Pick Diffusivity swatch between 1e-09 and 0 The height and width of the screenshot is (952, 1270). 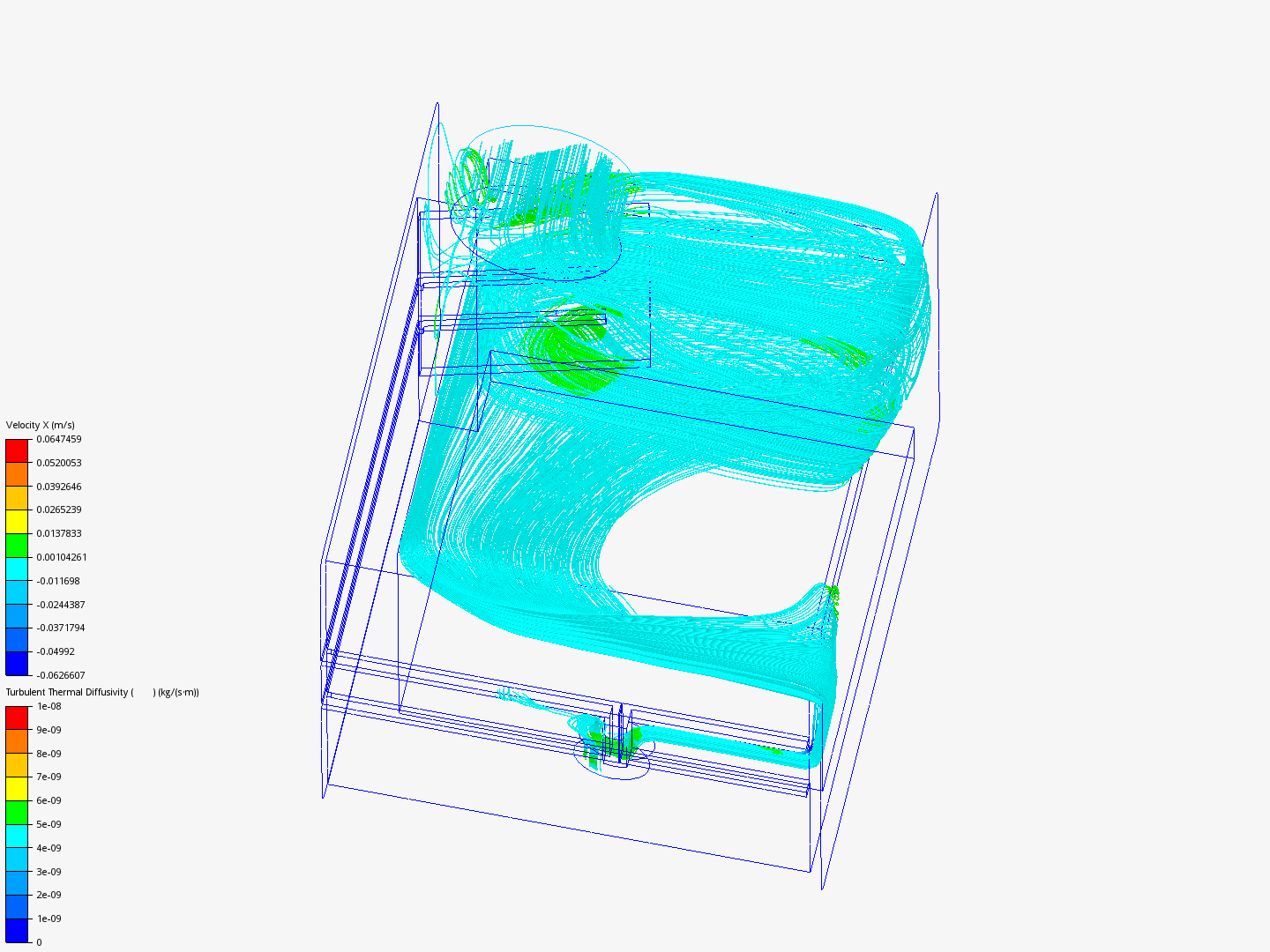17,931
